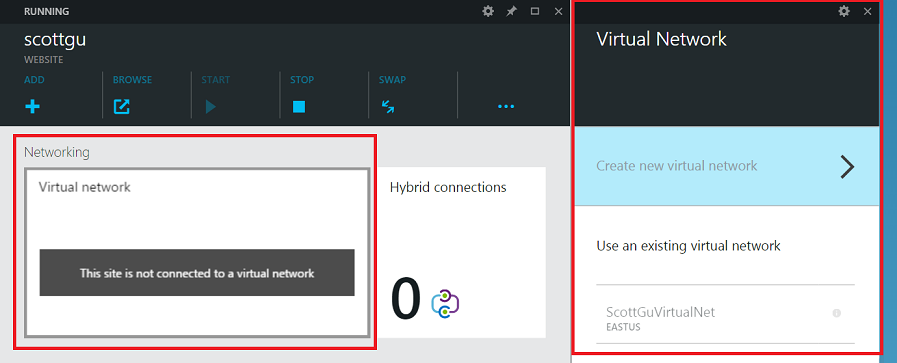Select Create new virtual network
Image resolution: width=897 pixels, height=363 pixels.
tap(727, 166)
